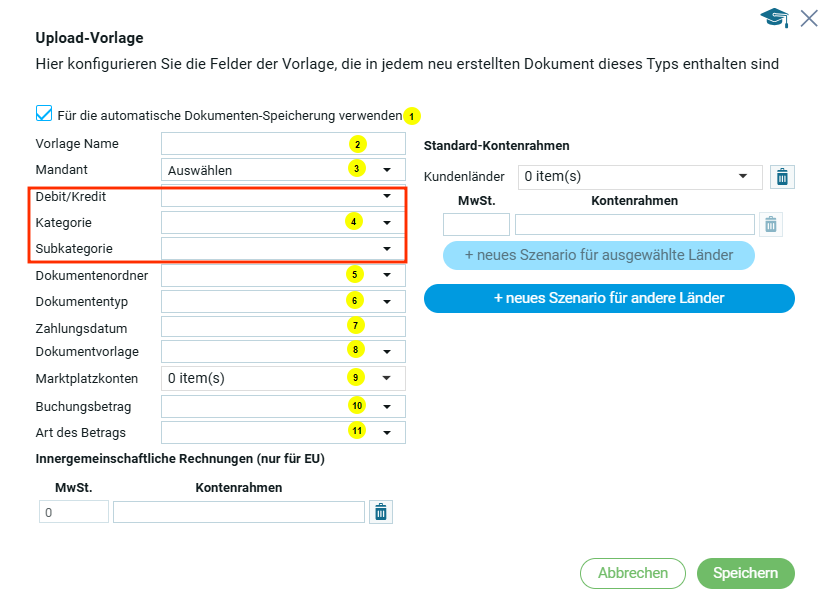Click 'neues Szenario für ausgewählte Länder' button
Viewport: 825px width, 600px height.
point(599,255)
